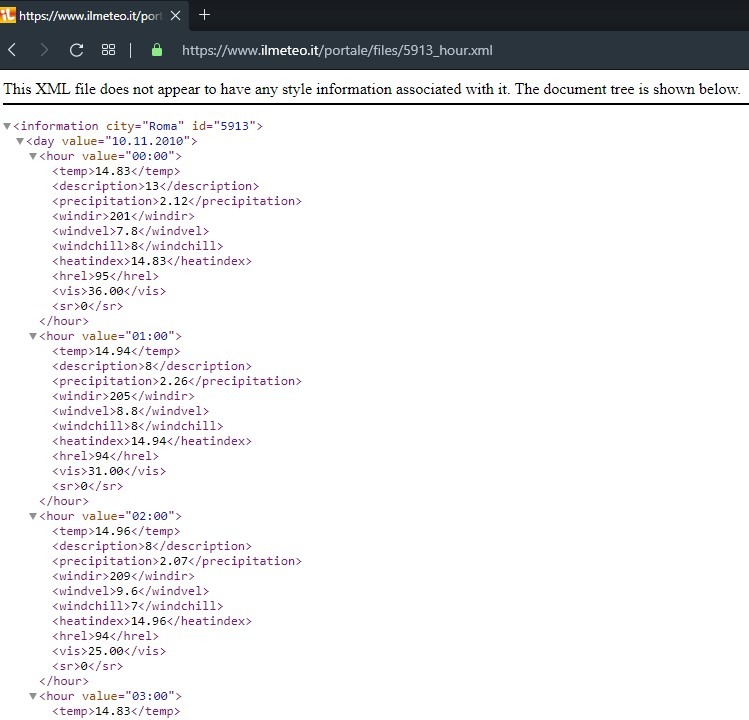
Task: Click the windvel 9.6 line
Action: [x=130, y=591]
